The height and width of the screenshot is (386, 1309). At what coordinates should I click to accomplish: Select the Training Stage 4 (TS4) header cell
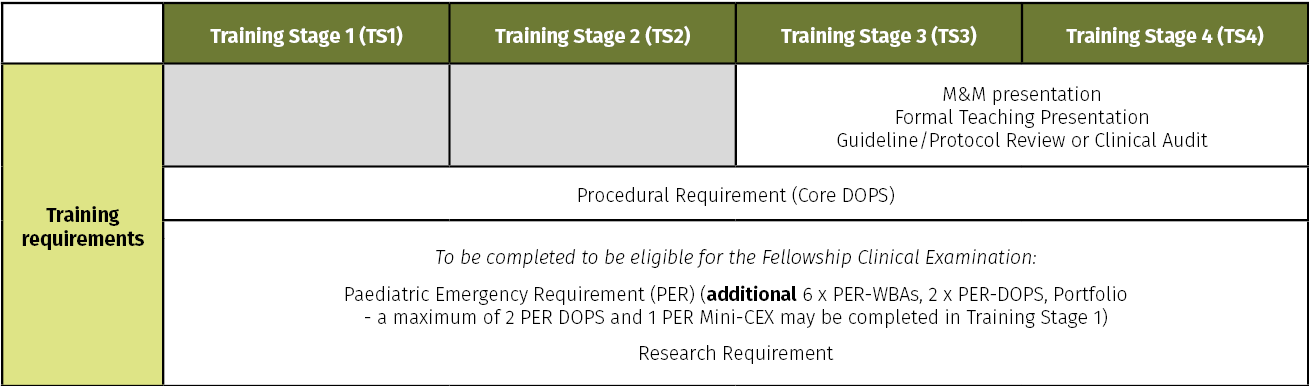tap(1164, 35)
